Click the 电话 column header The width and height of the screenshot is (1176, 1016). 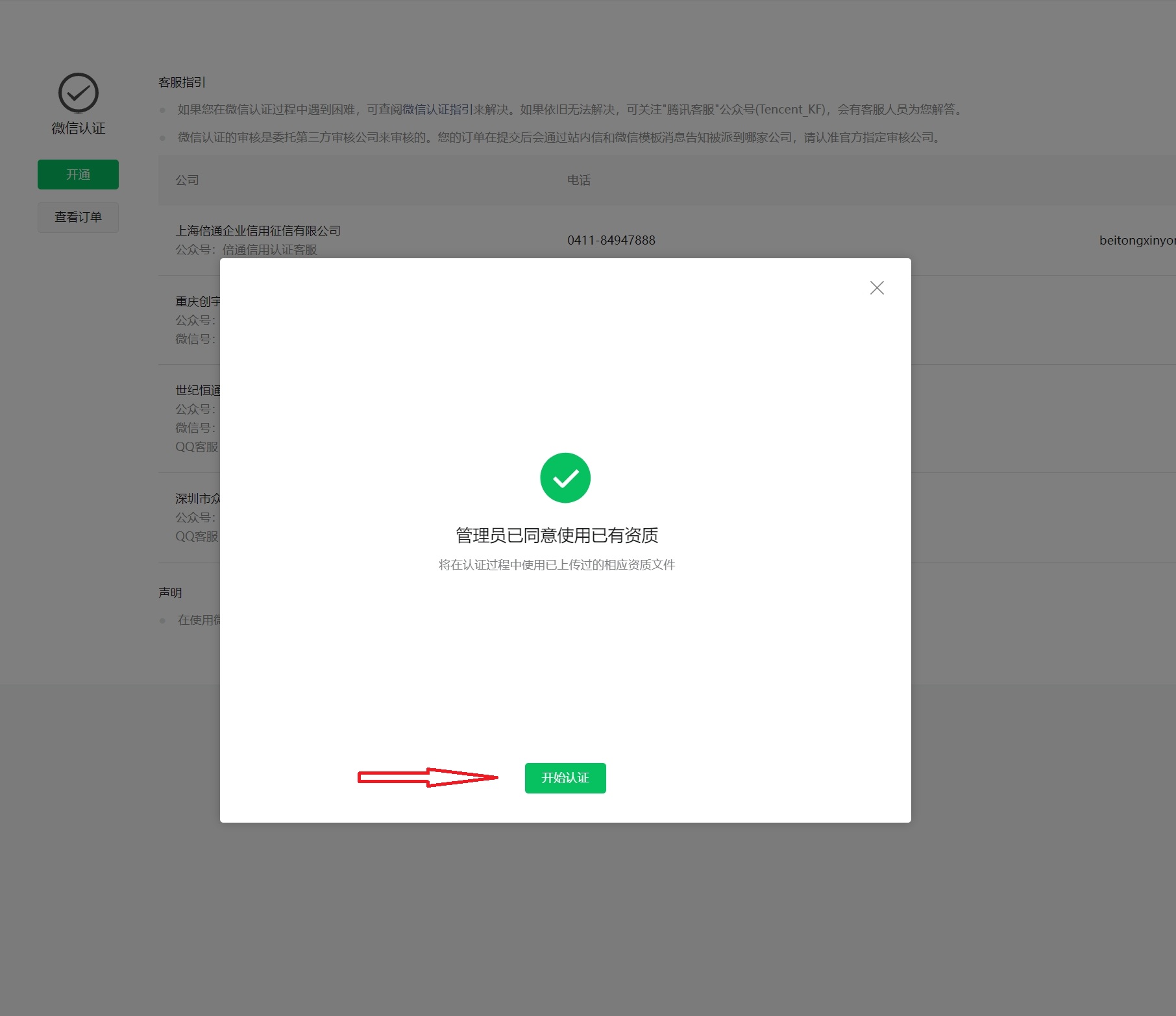(x=579, y=180)
